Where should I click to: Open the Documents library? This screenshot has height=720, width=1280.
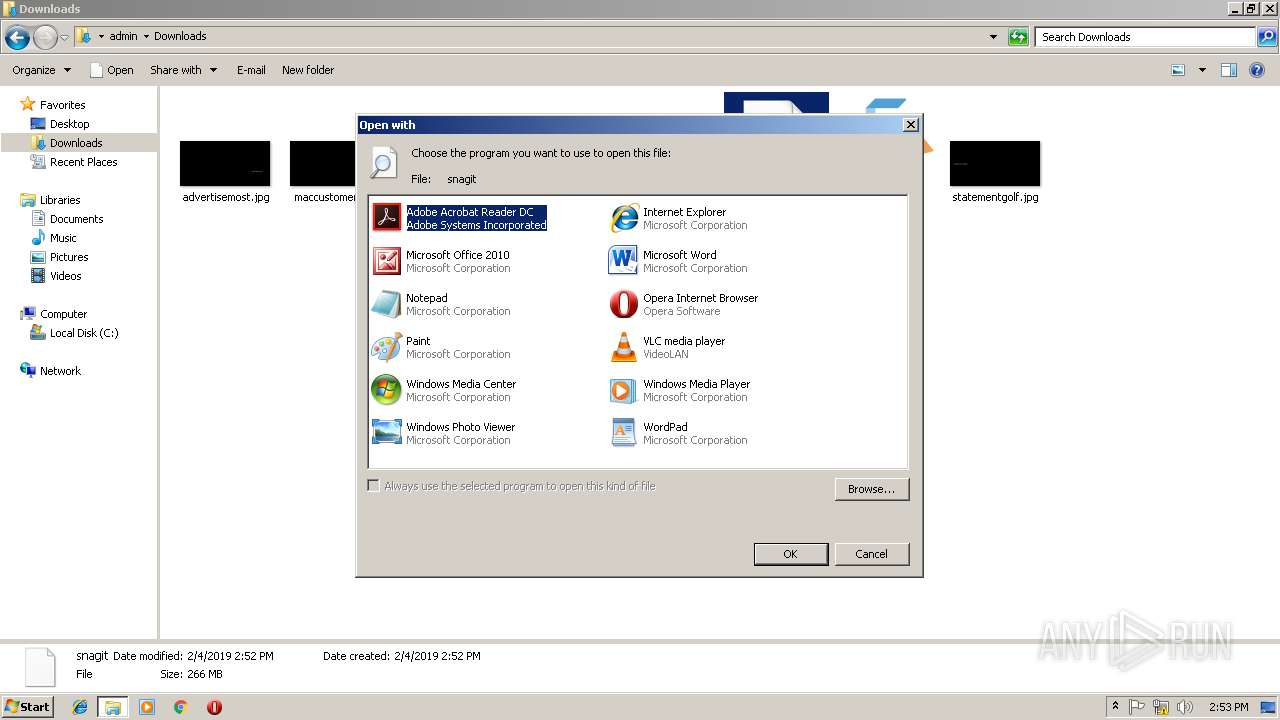tap(76, 219)
